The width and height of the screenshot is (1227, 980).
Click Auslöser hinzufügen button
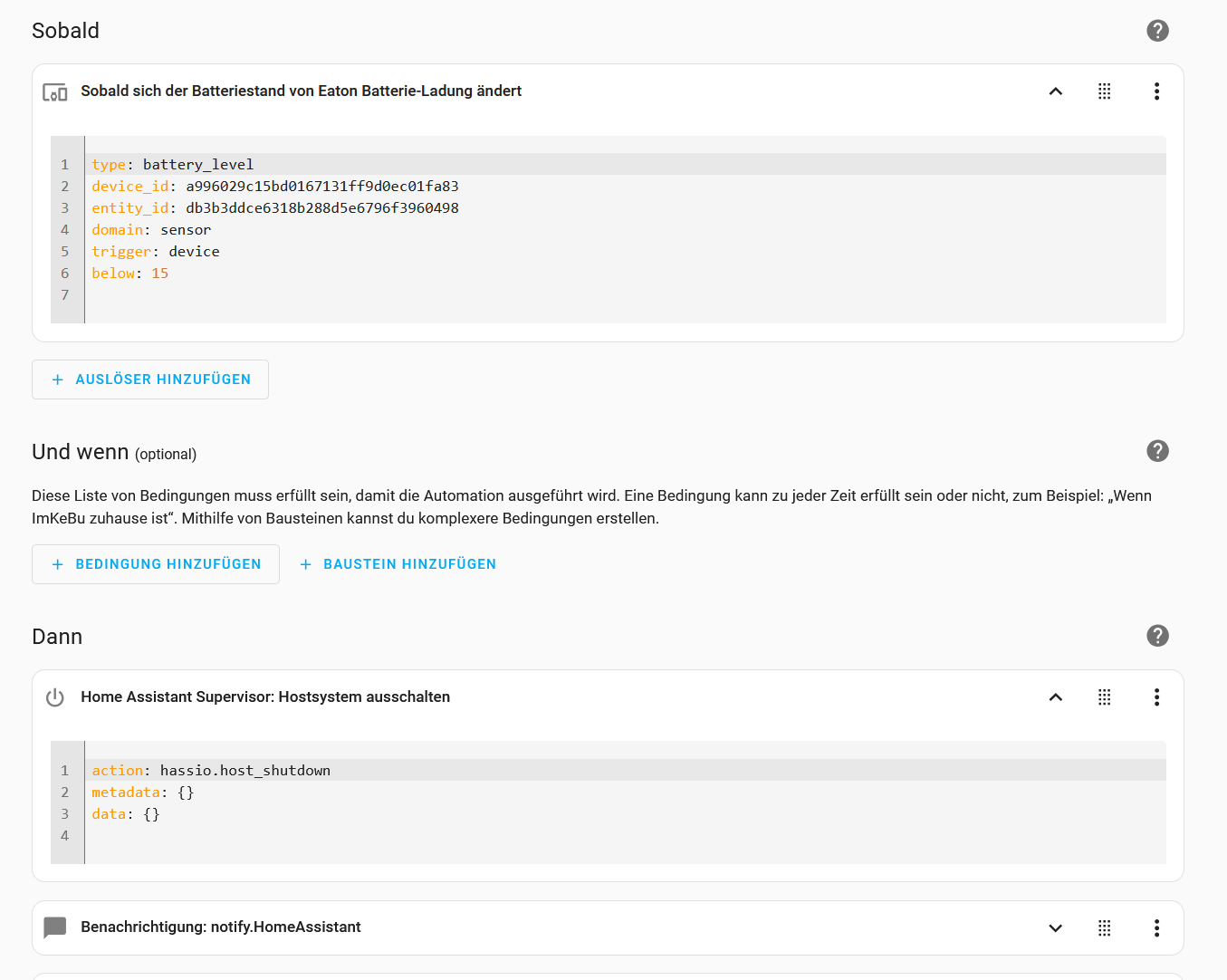click(x=150, y=380)
